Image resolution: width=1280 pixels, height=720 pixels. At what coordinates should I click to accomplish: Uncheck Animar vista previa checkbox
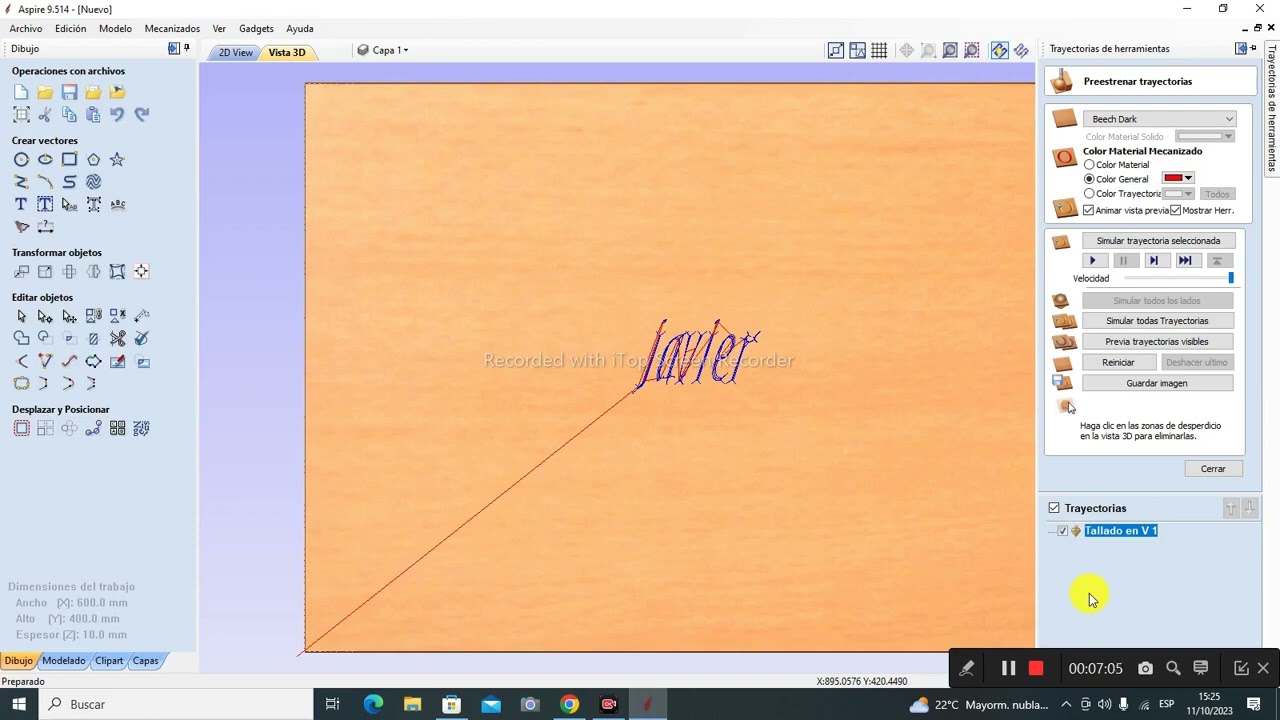tap(1089, 210)
